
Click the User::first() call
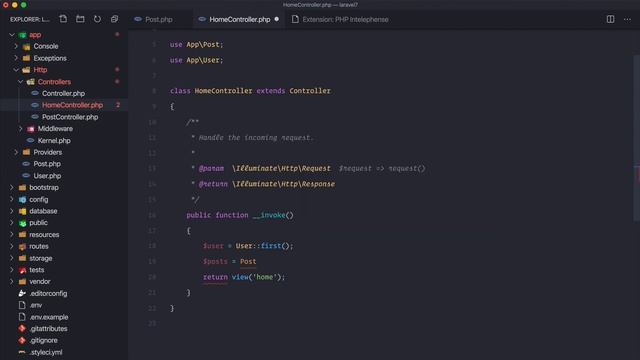(264, 246)
